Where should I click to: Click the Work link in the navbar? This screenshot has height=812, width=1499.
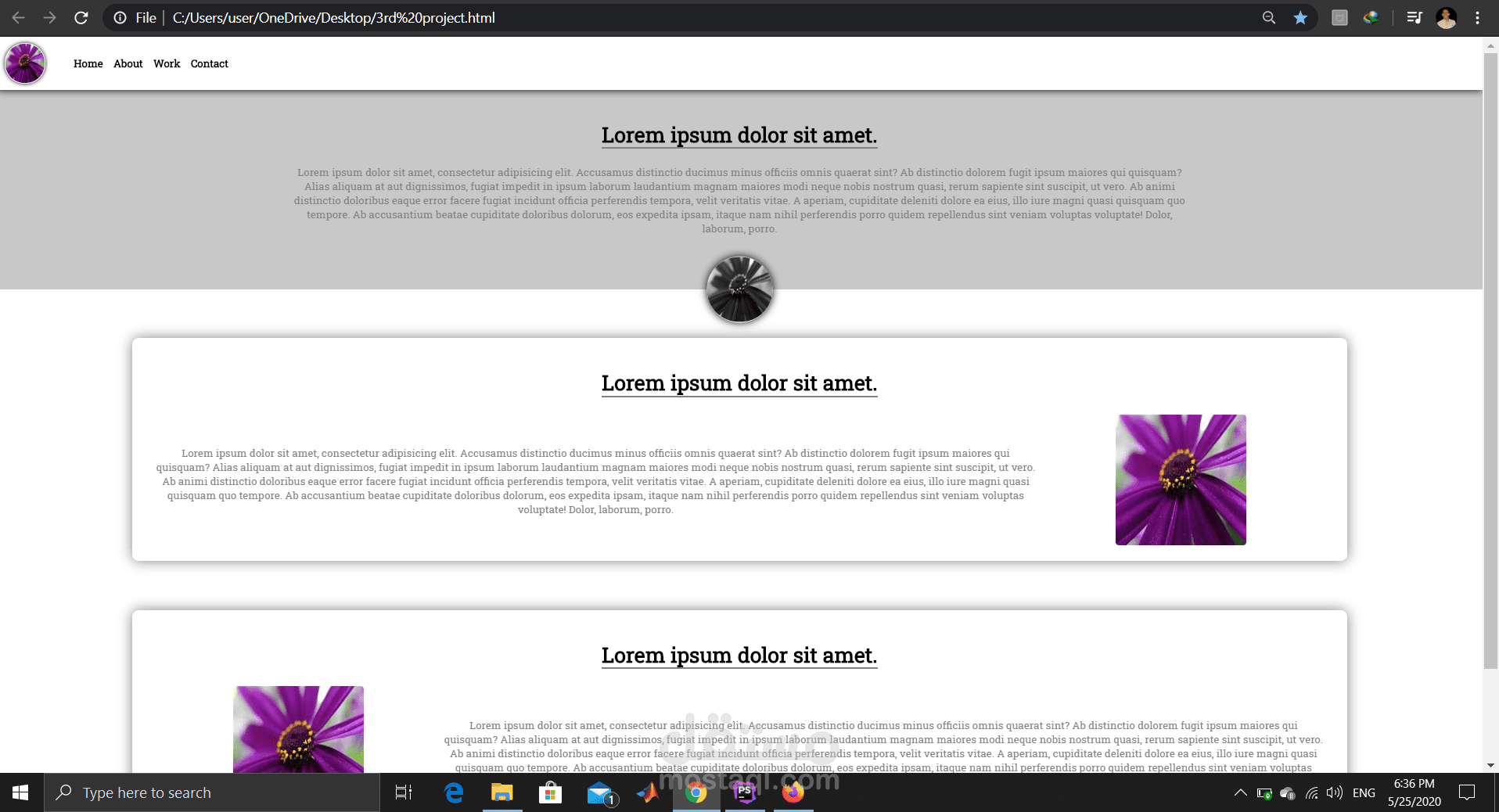pos(166,63)
